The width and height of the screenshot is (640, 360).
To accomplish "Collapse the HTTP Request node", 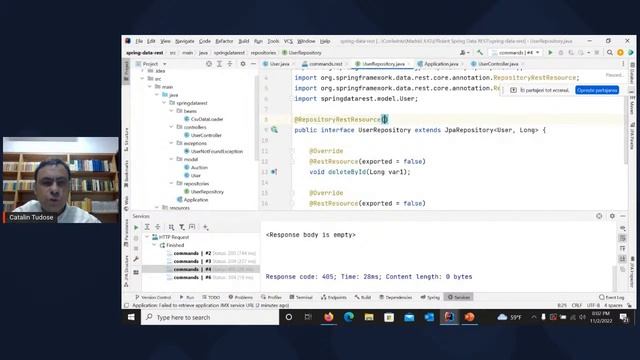I will (147, 237).
